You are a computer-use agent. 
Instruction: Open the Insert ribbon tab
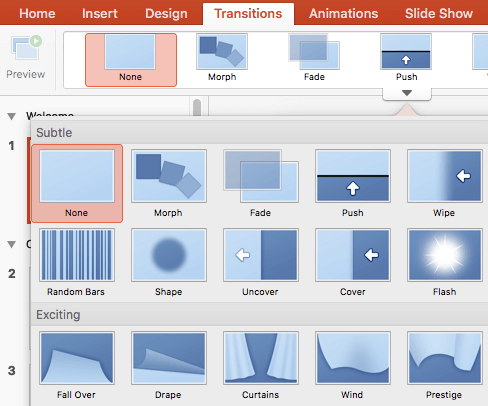click(x=100, y=14)
